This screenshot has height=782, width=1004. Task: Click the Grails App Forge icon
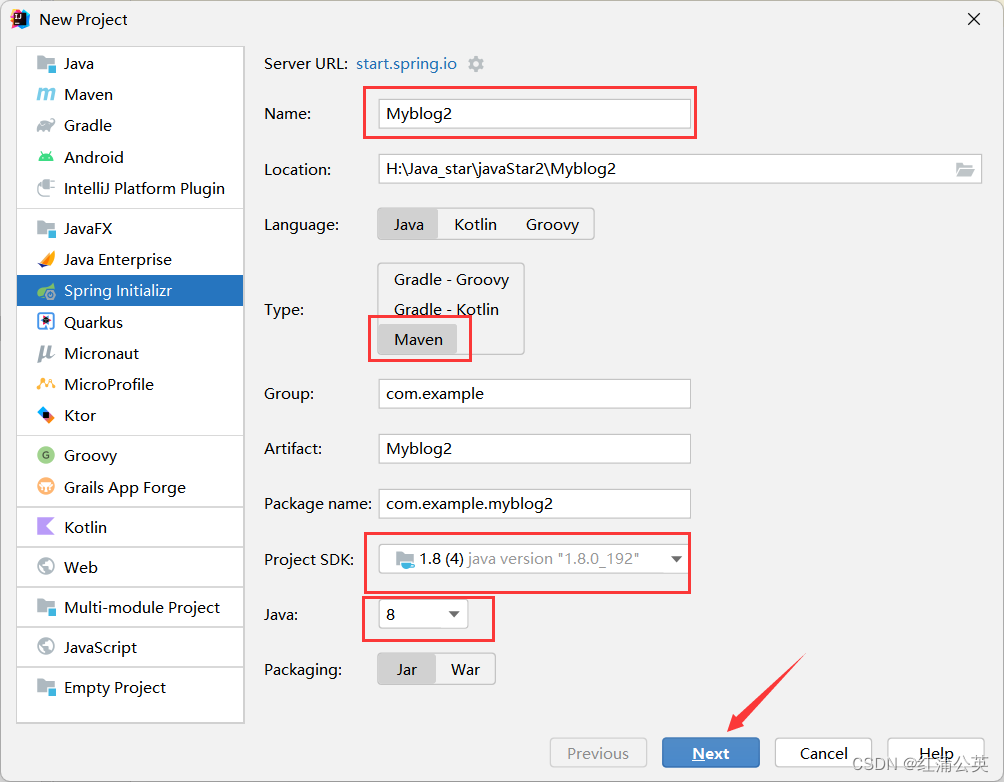point(46,487)
